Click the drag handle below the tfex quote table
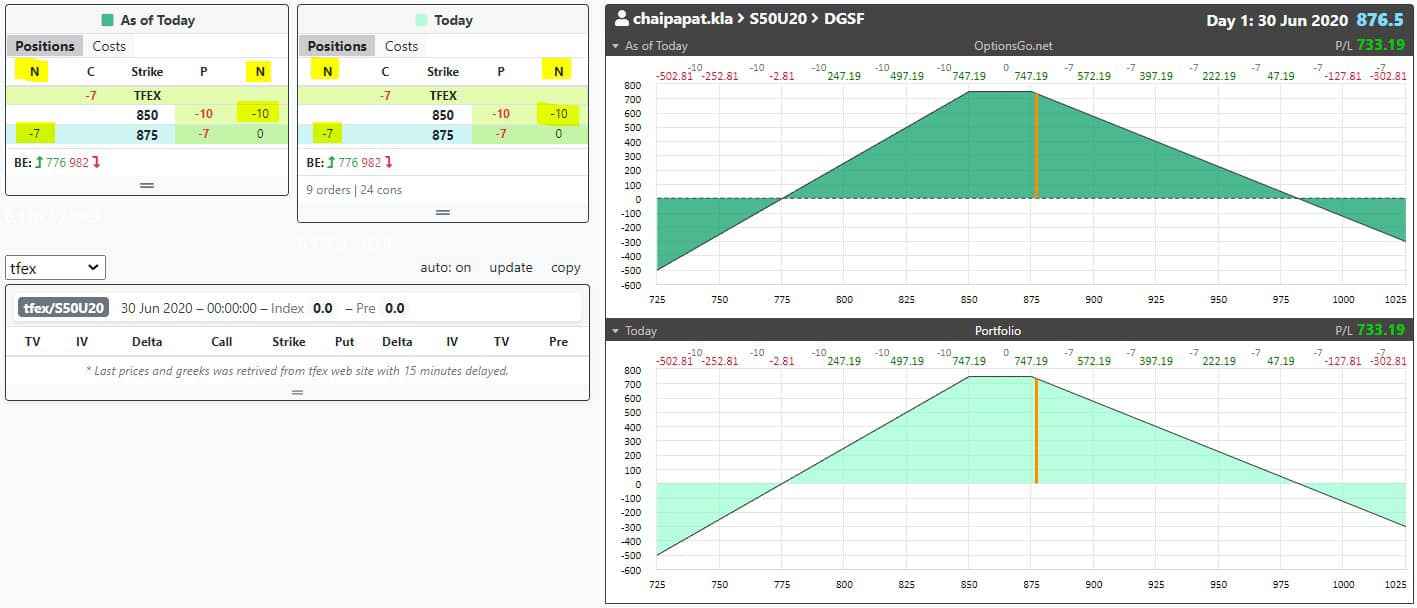The image size is (1417, 608). coord(297,392)
